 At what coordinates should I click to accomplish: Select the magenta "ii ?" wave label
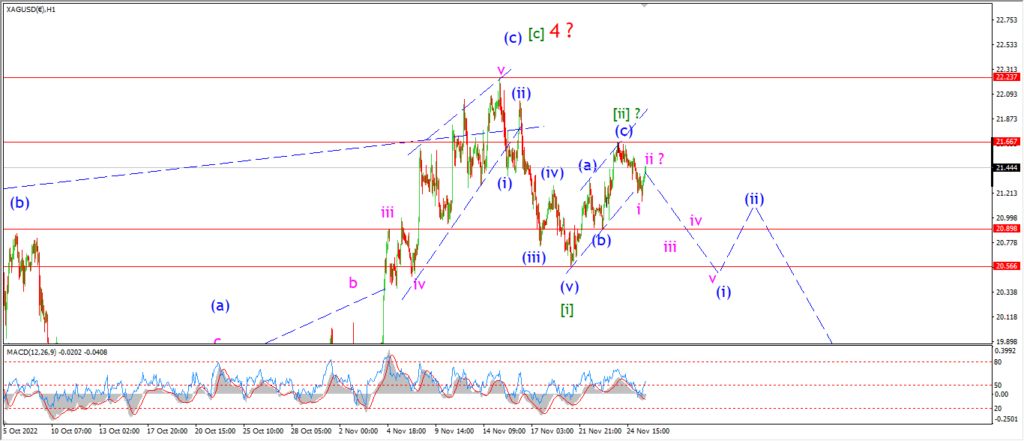655,158
